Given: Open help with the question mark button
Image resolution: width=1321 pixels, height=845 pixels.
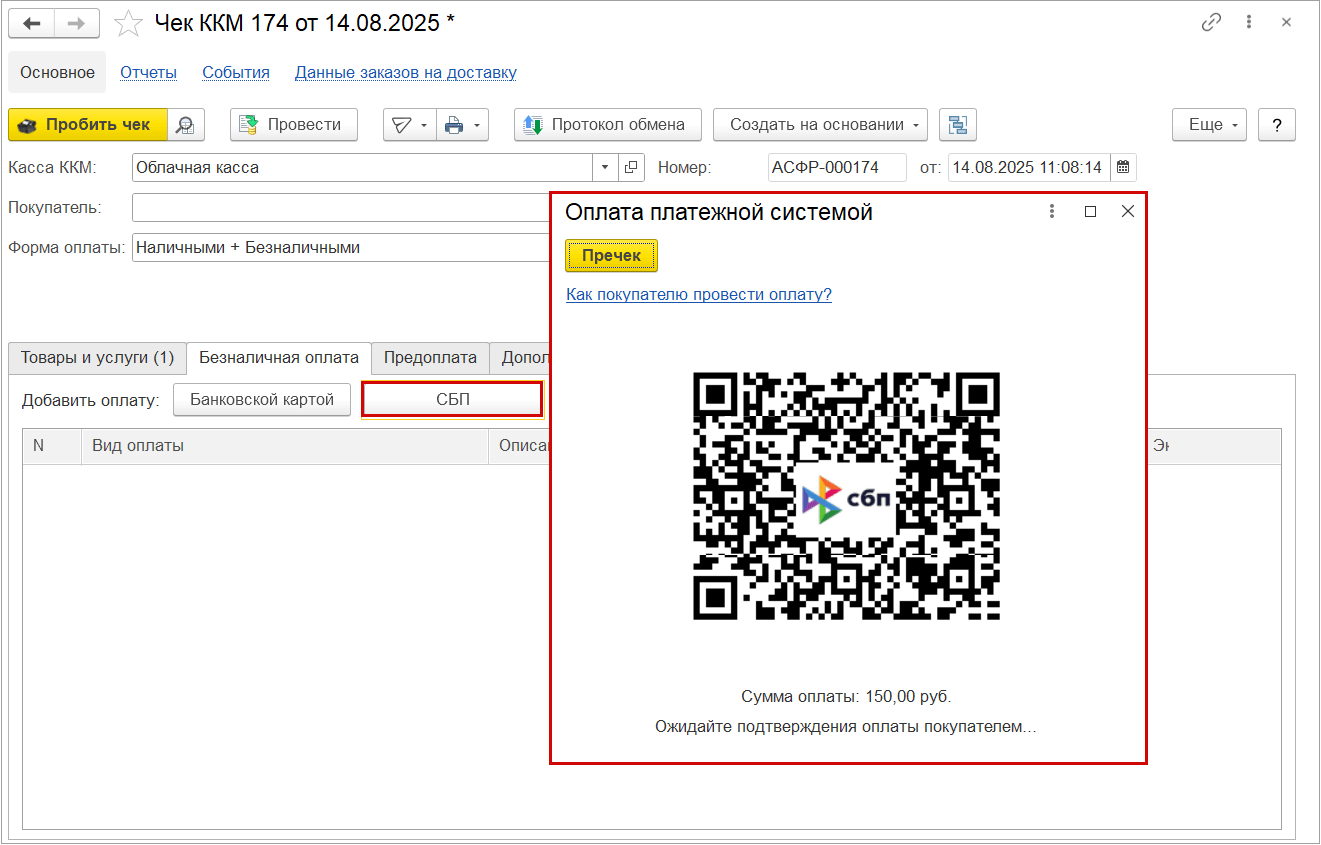Looking at the screenshot, I should (x=1277, y=125).
